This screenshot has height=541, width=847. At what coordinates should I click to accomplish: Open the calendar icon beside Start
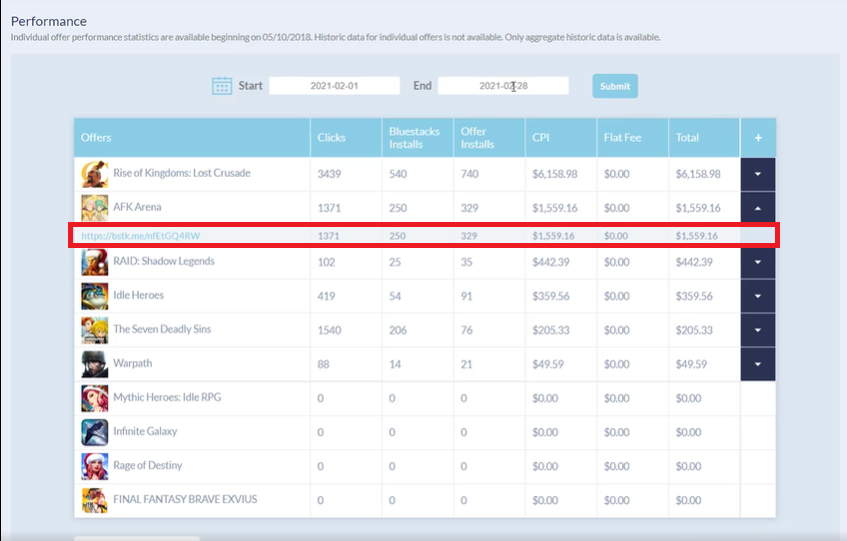221,86
